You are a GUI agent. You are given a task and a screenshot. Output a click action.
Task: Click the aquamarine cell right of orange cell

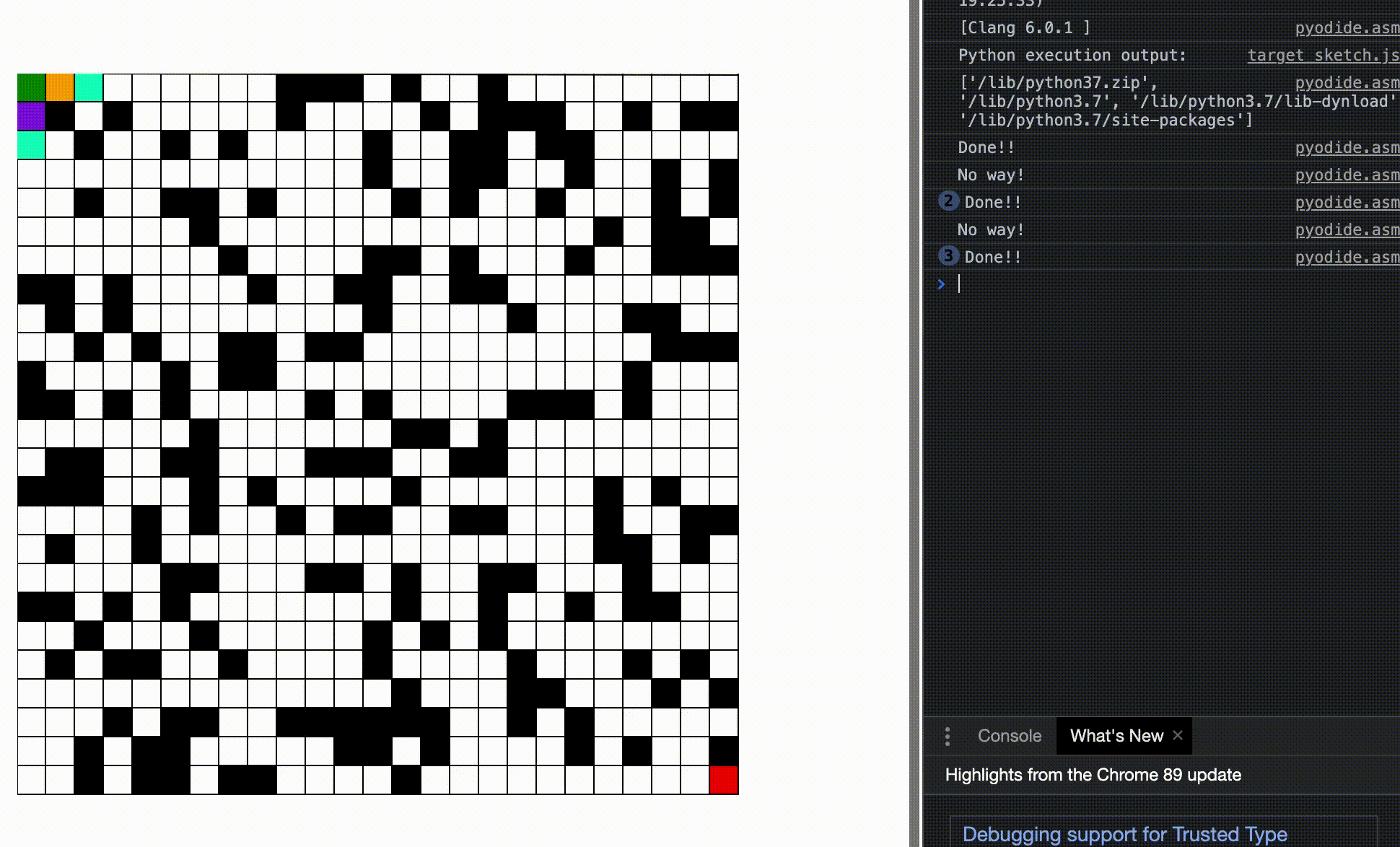point(89,87)
